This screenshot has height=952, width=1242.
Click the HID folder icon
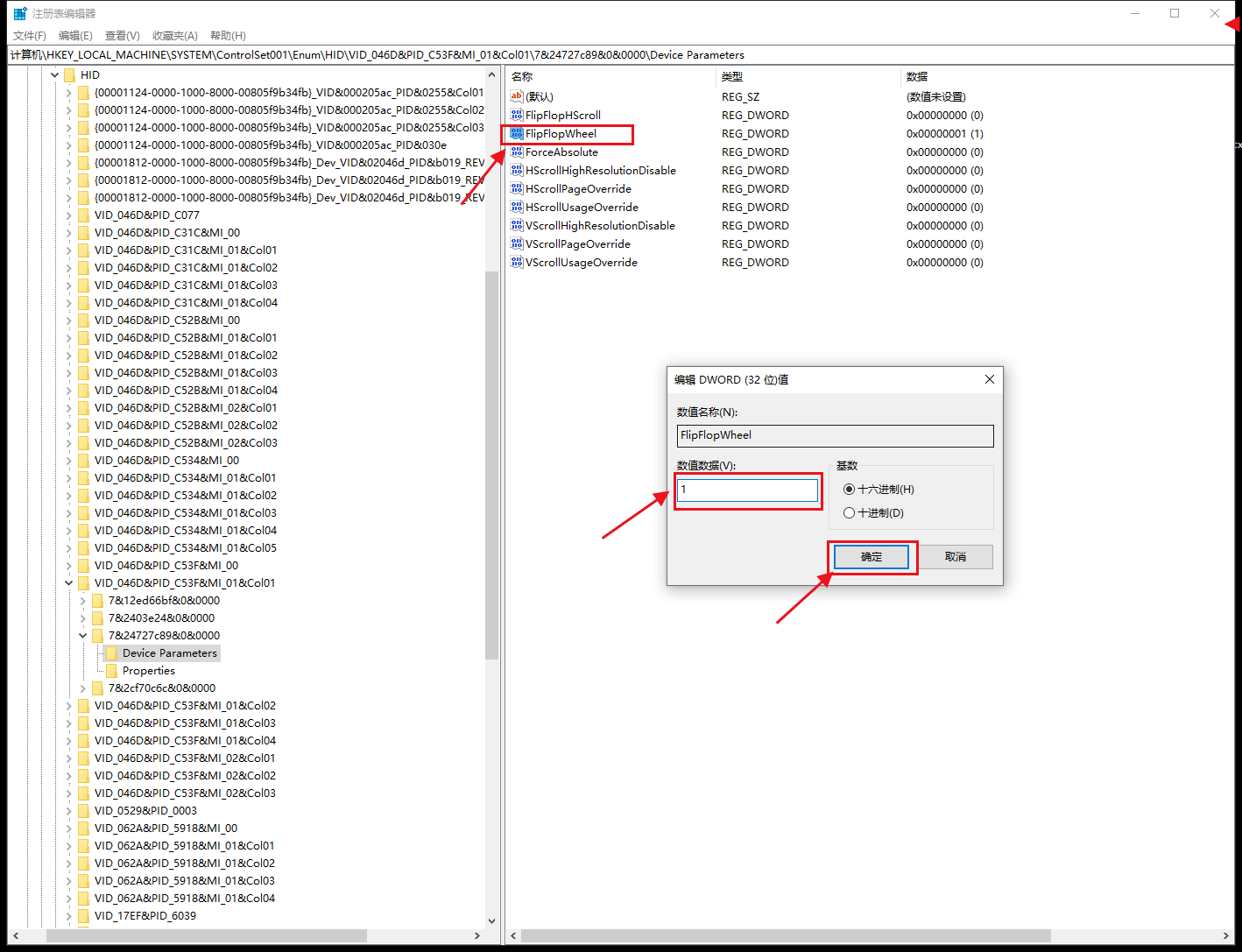tap(69, 74)
